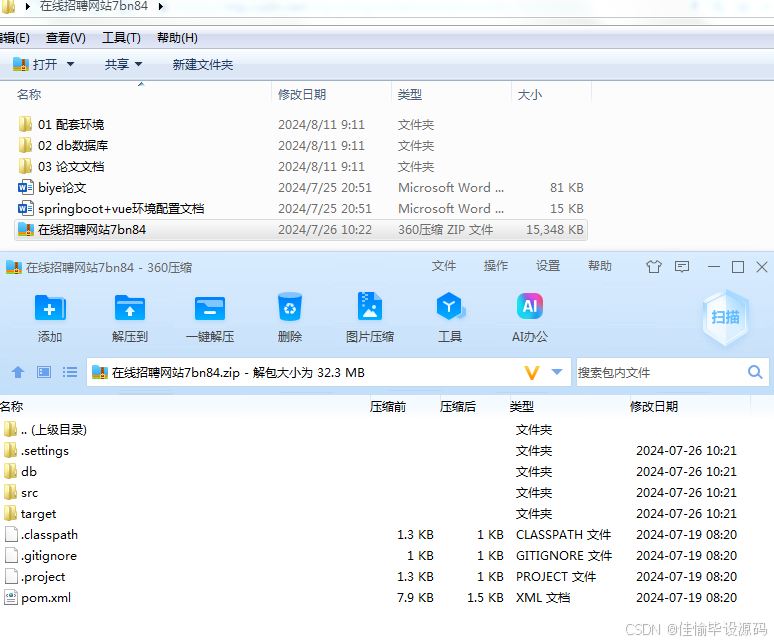Click the biye论文 Word document icon
The height and width of the screenshot is (643, 774).
coord(26,188)
